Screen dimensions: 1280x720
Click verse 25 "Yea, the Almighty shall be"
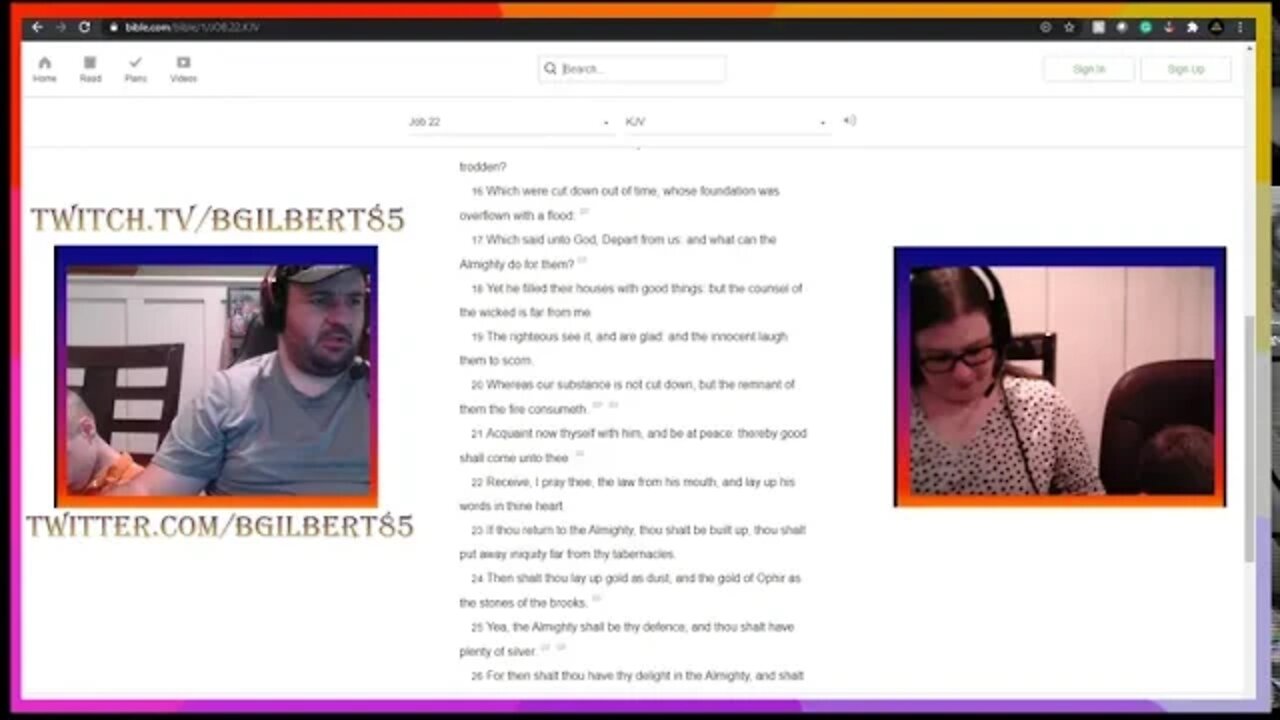point(626,639)
